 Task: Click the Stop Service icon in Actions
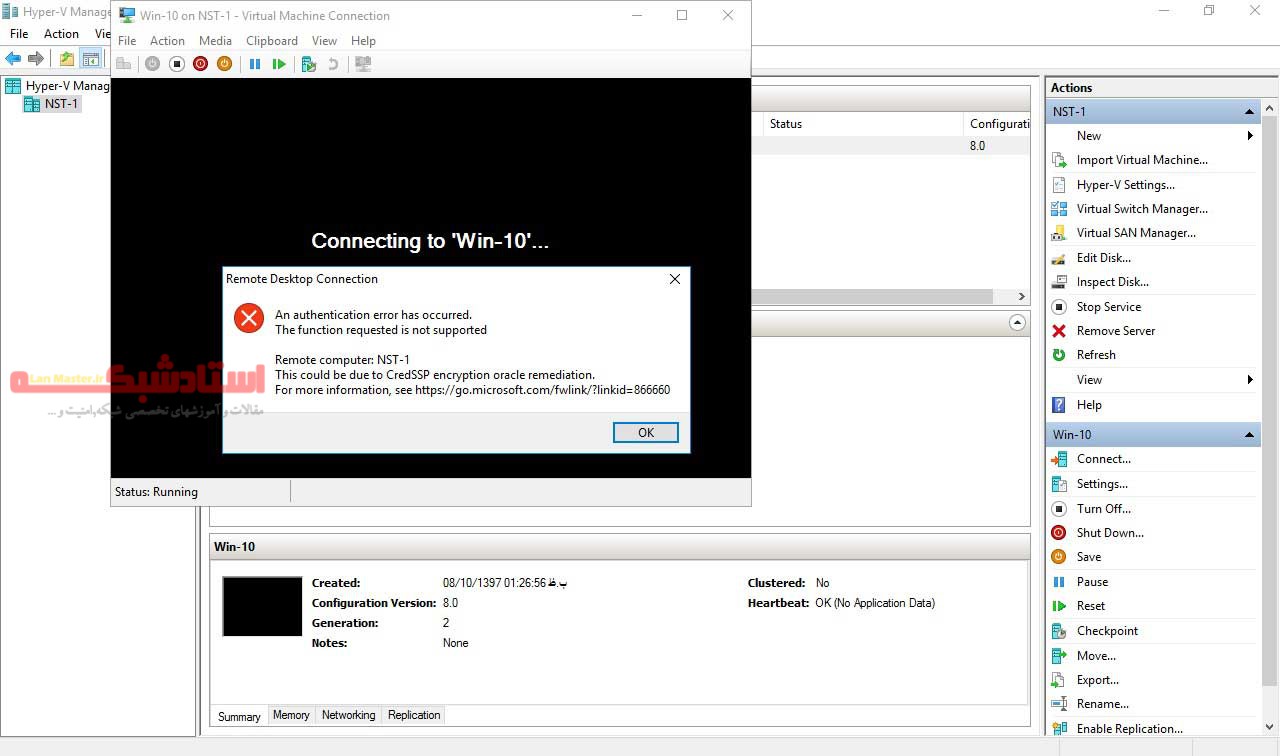(x=1059, y=307)
